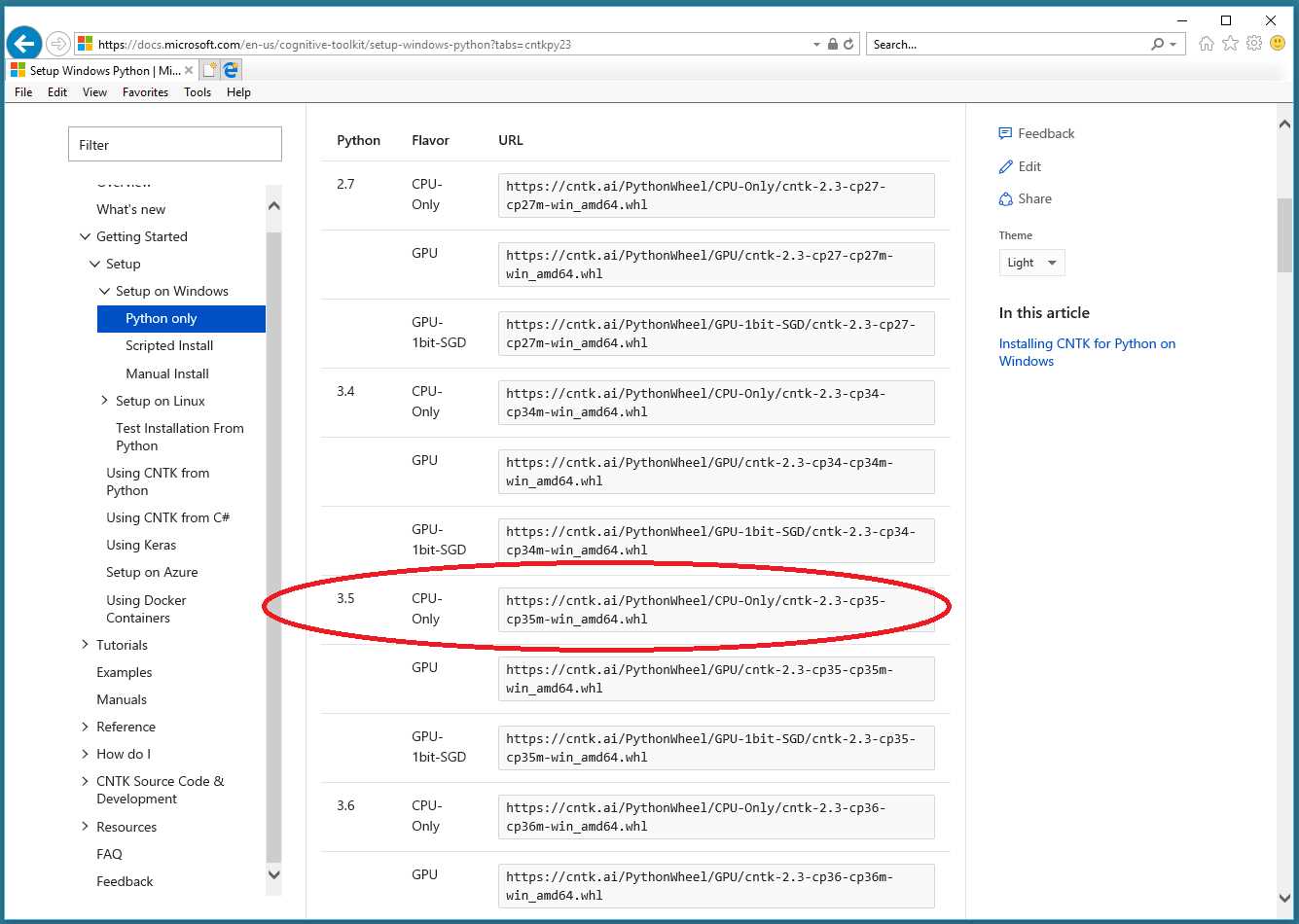Expand the Reference section
Image resolution: width=1299 pixels, height=924 pixels.
(85, 727)
